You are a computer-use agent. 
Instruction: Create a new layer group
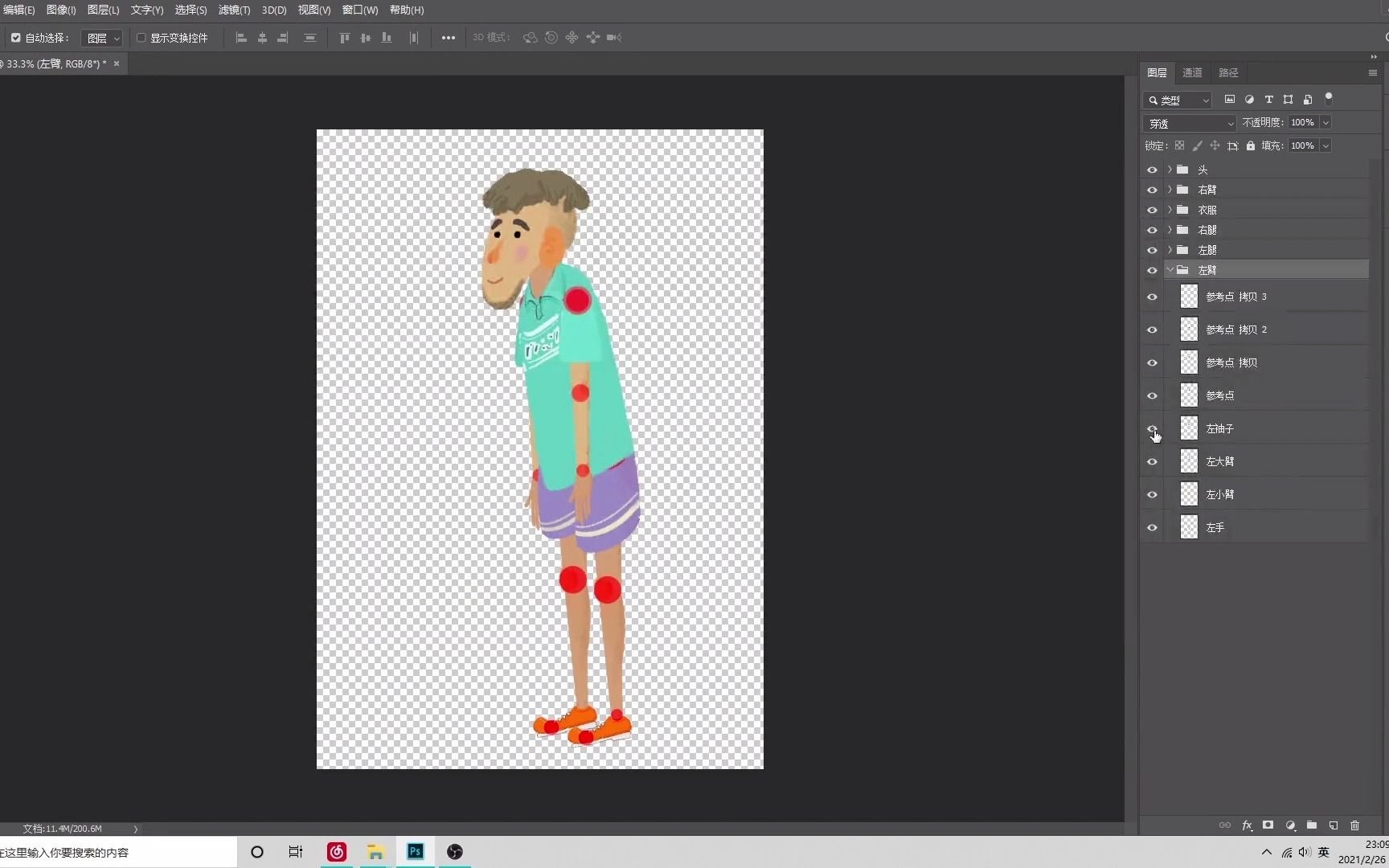(x=1312, y=825)
